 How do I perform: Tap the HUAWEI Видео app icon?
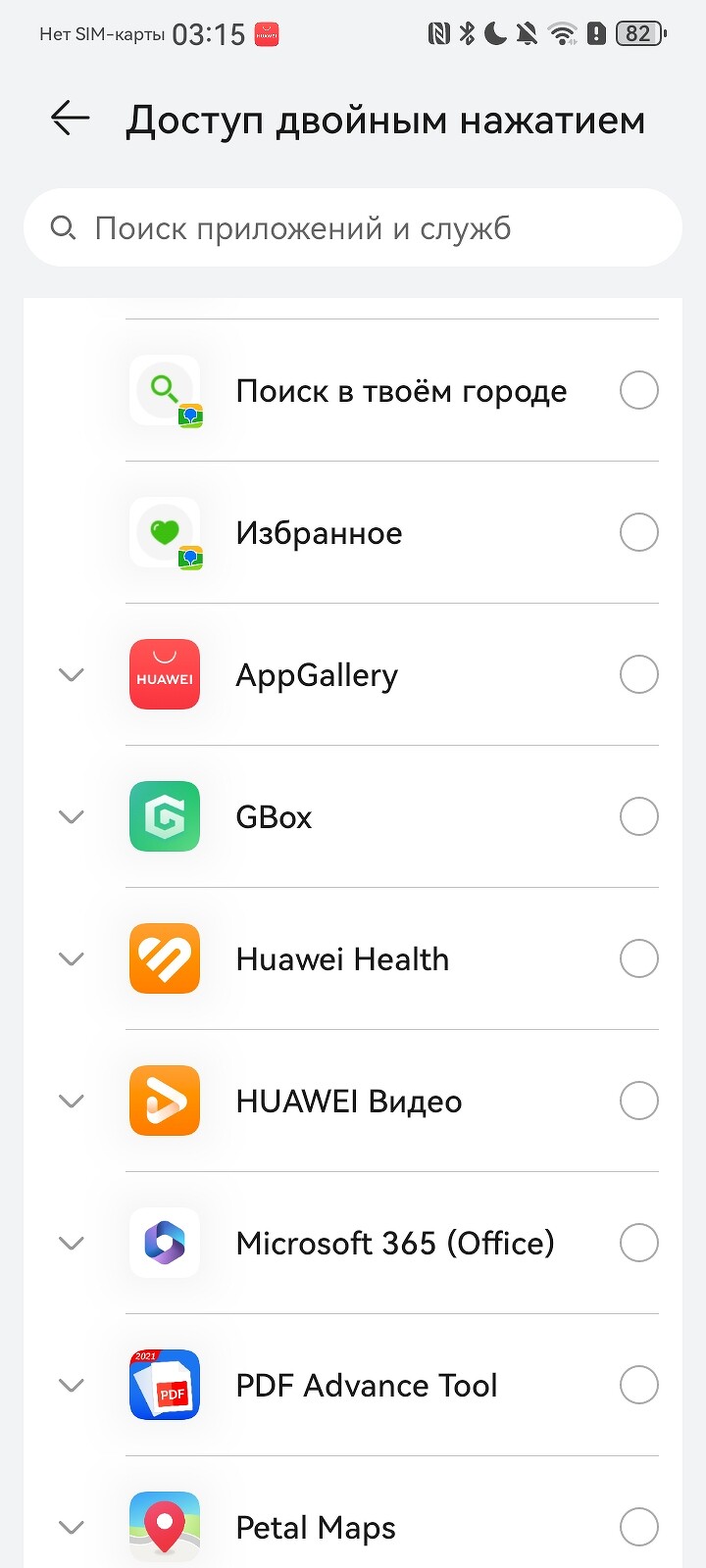click(x=165, y=1101)
